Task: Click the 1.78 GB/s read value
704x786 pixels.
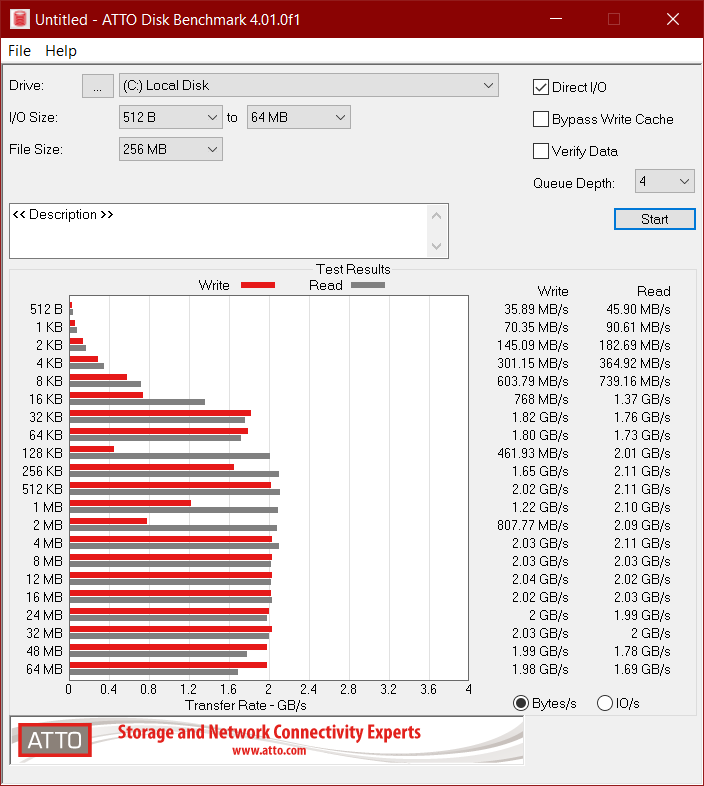Action: [642, 651]
